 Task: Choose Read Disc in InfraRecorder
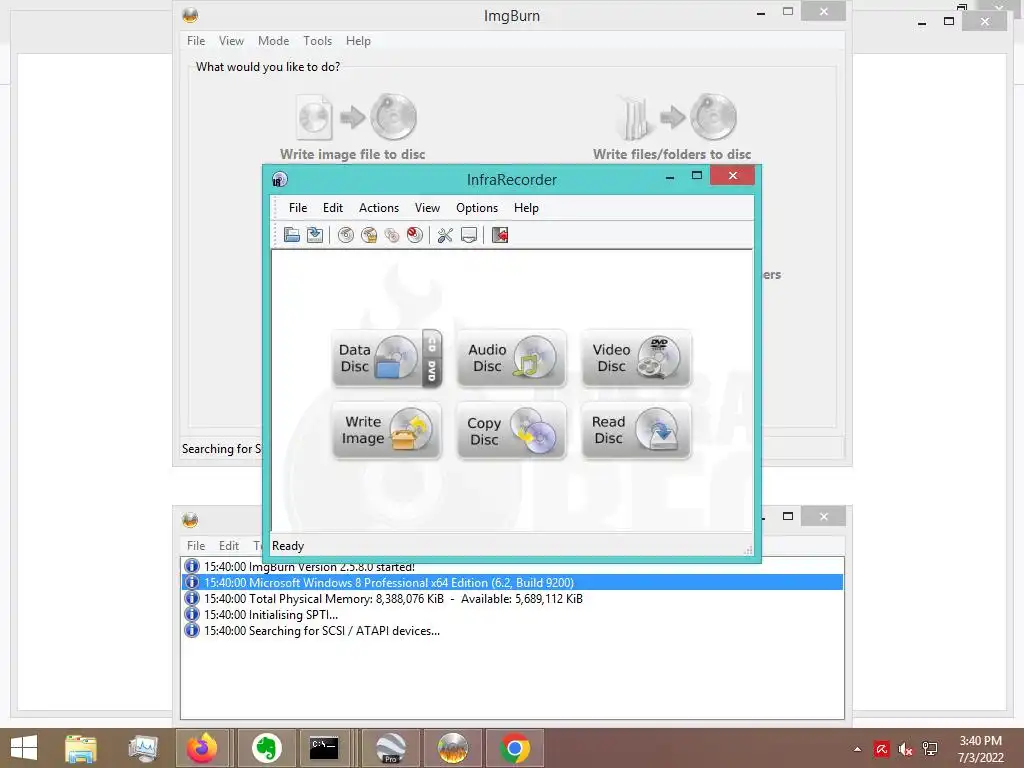pyautogui.click(x=636, y=430)
